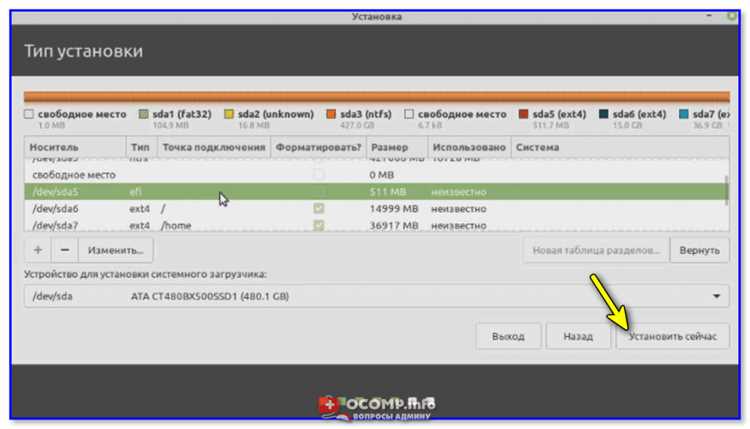Click the minus button to delete partition
The image size is (750, 429).
click(65, 250)
